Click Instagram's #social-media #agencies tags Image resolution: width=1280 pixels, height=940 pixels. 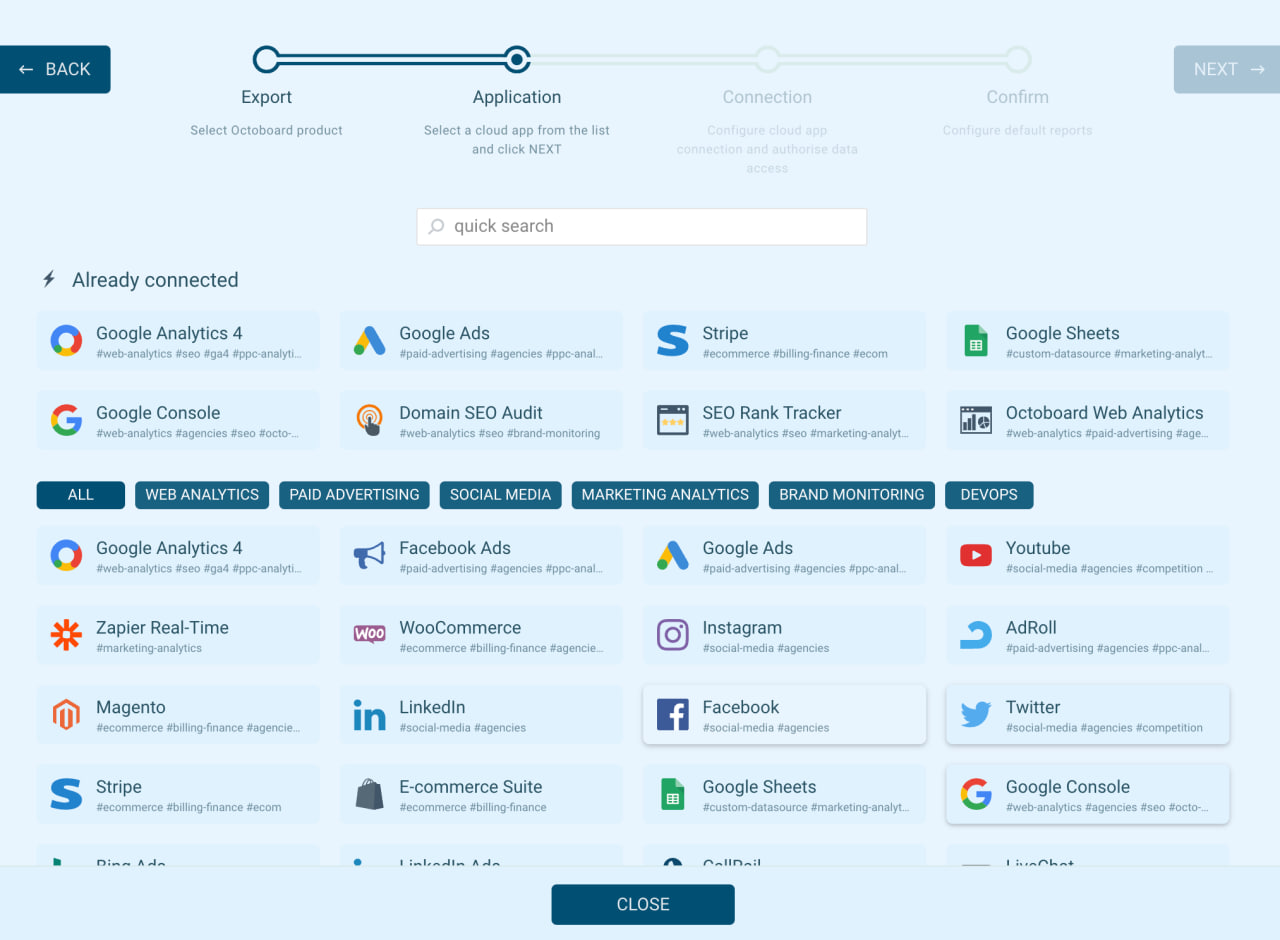pos(766,648)
